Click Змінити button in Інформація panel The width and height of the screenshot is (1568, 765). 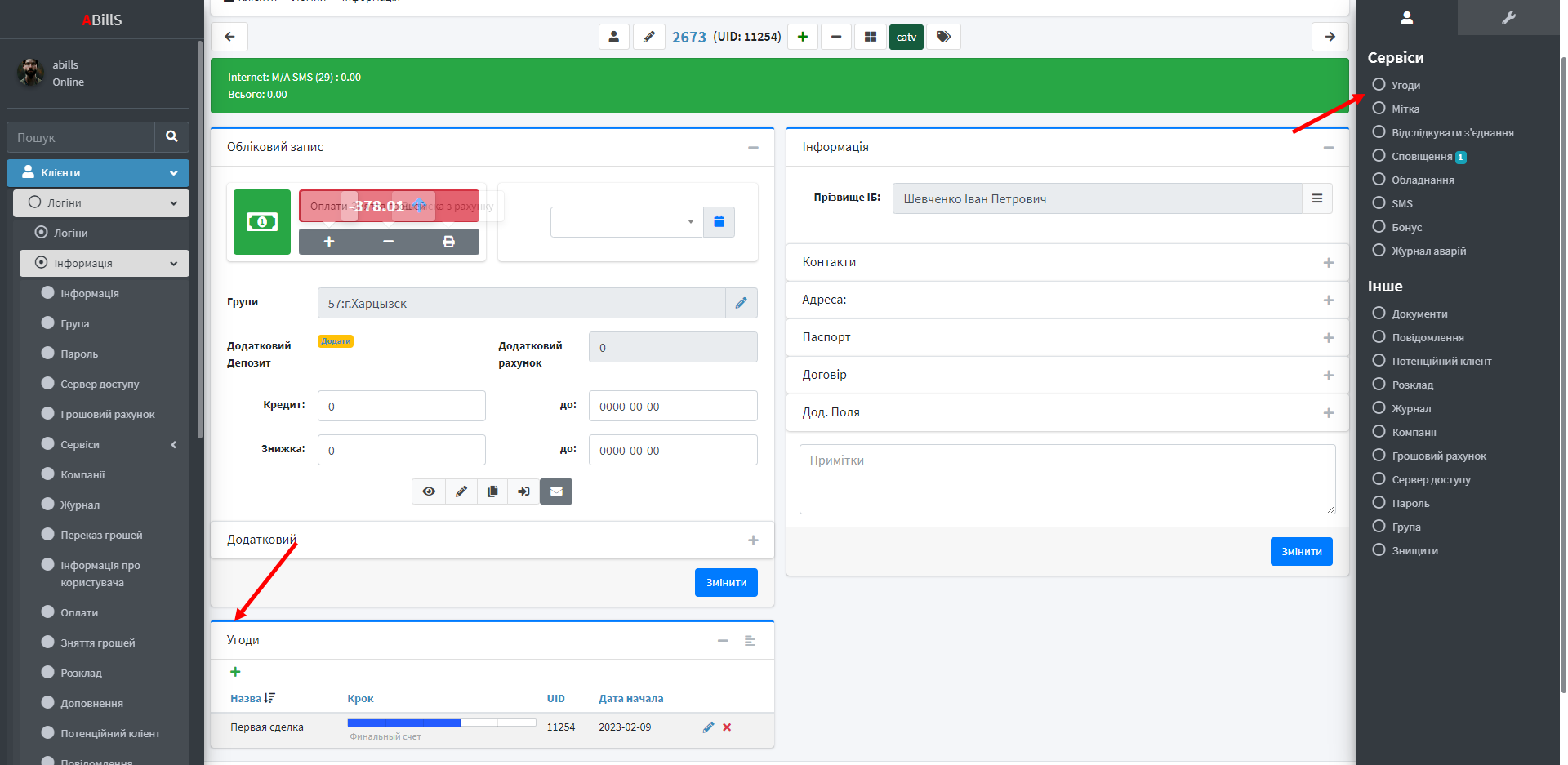pyautogui.click(x=1300, y=552)
